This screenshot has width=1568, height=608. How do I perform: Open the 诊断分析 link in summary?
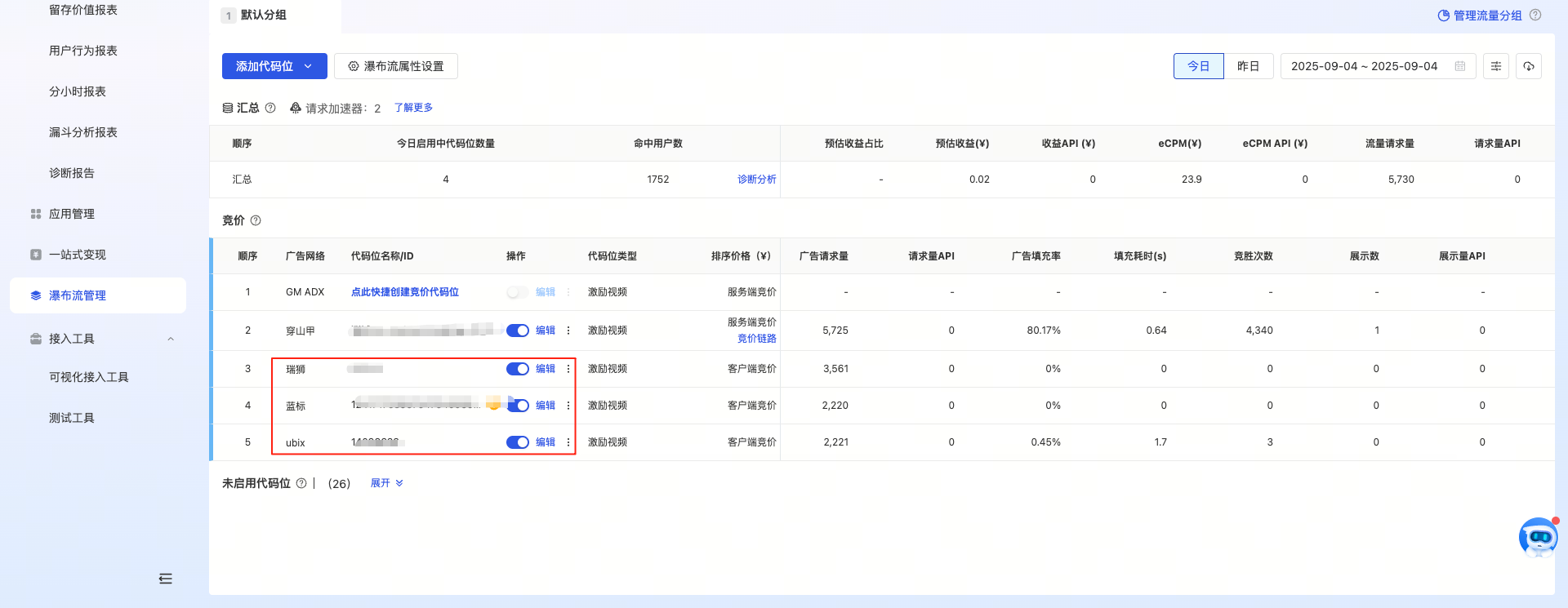click(x=756, y=180)
